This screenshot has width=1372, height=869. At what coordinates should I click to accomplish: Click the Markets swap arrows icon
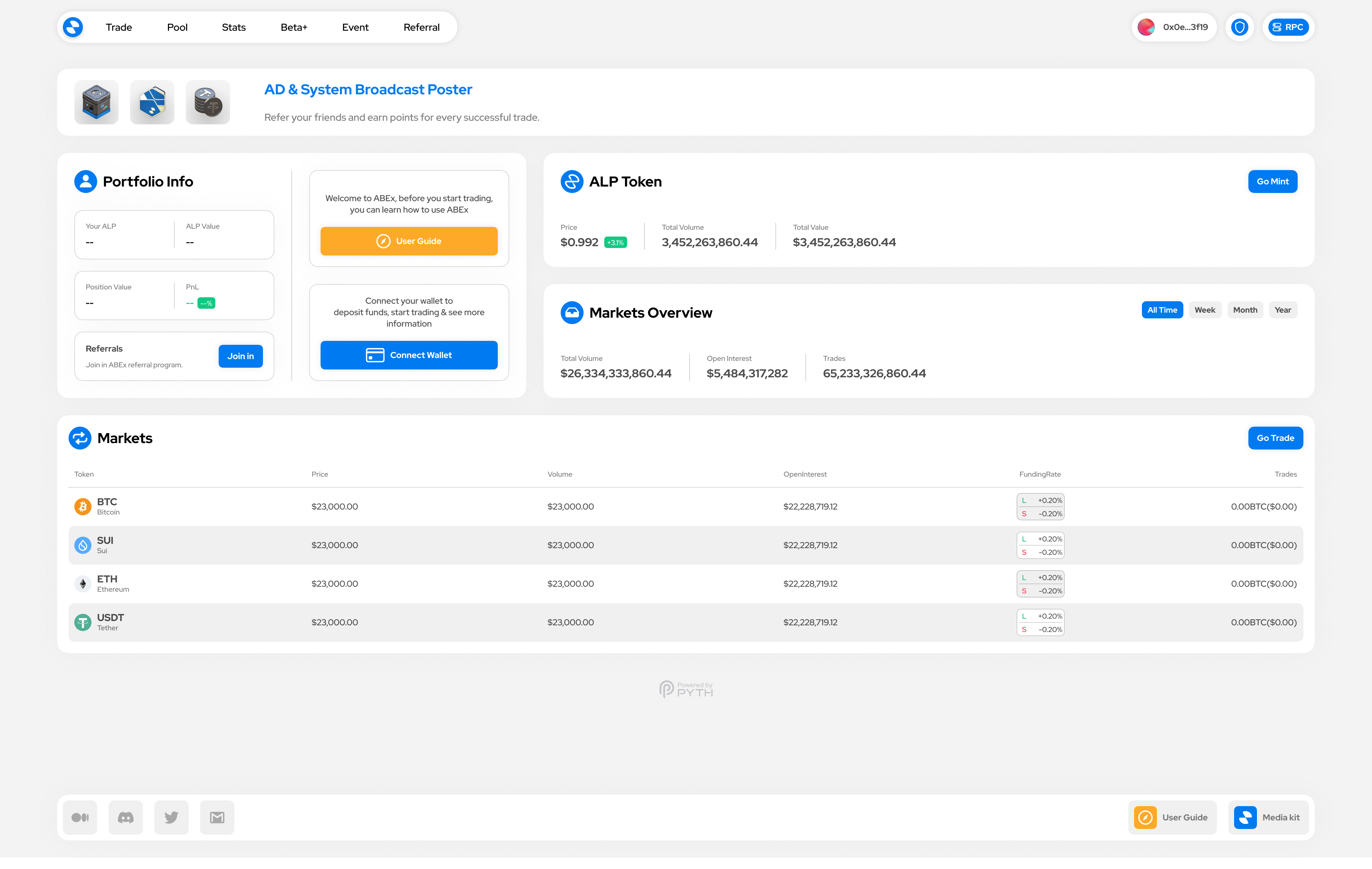coord(80,438)
